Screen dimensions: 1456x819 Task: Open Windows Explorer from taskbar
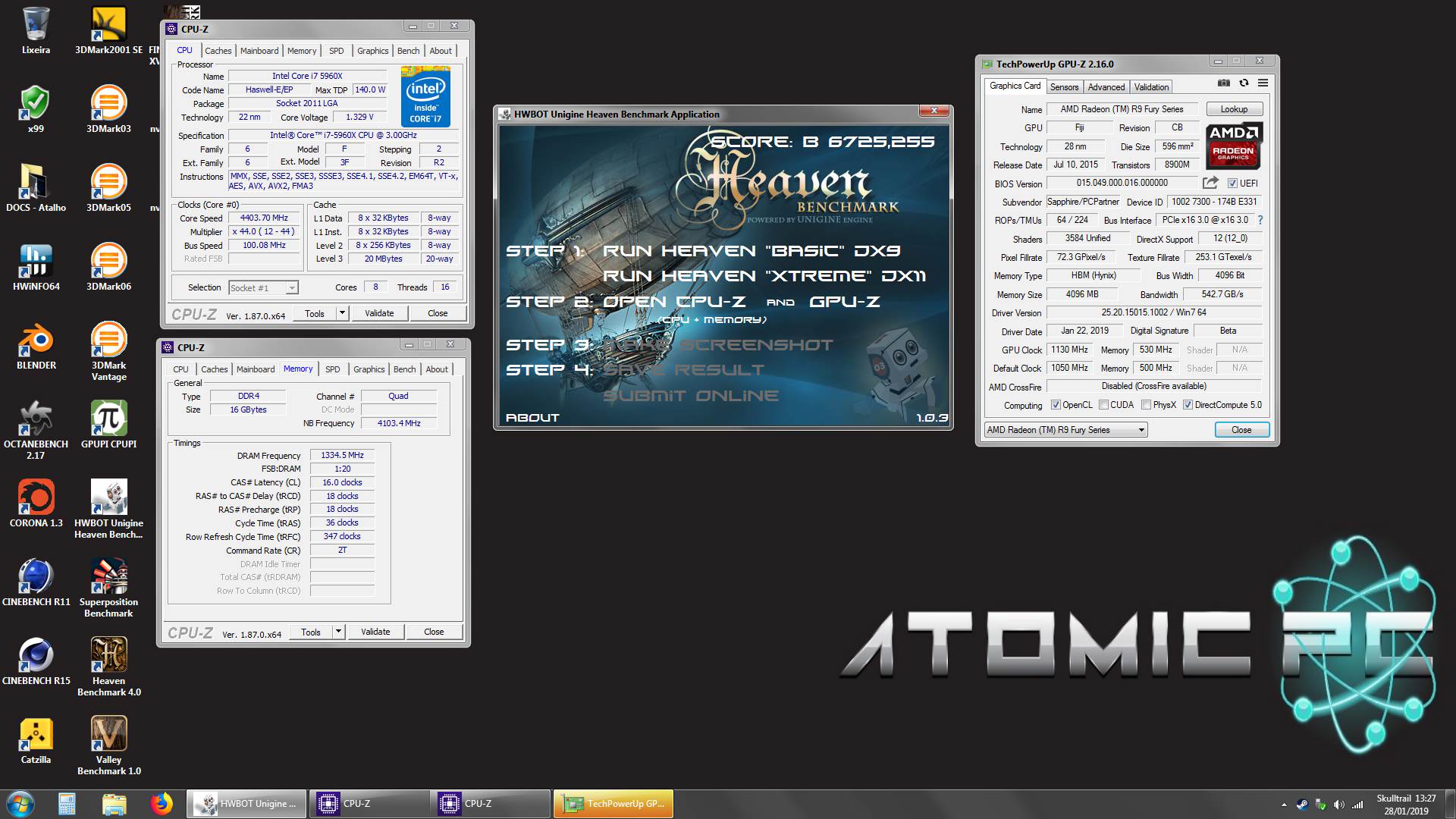click(x=114, y=804)
